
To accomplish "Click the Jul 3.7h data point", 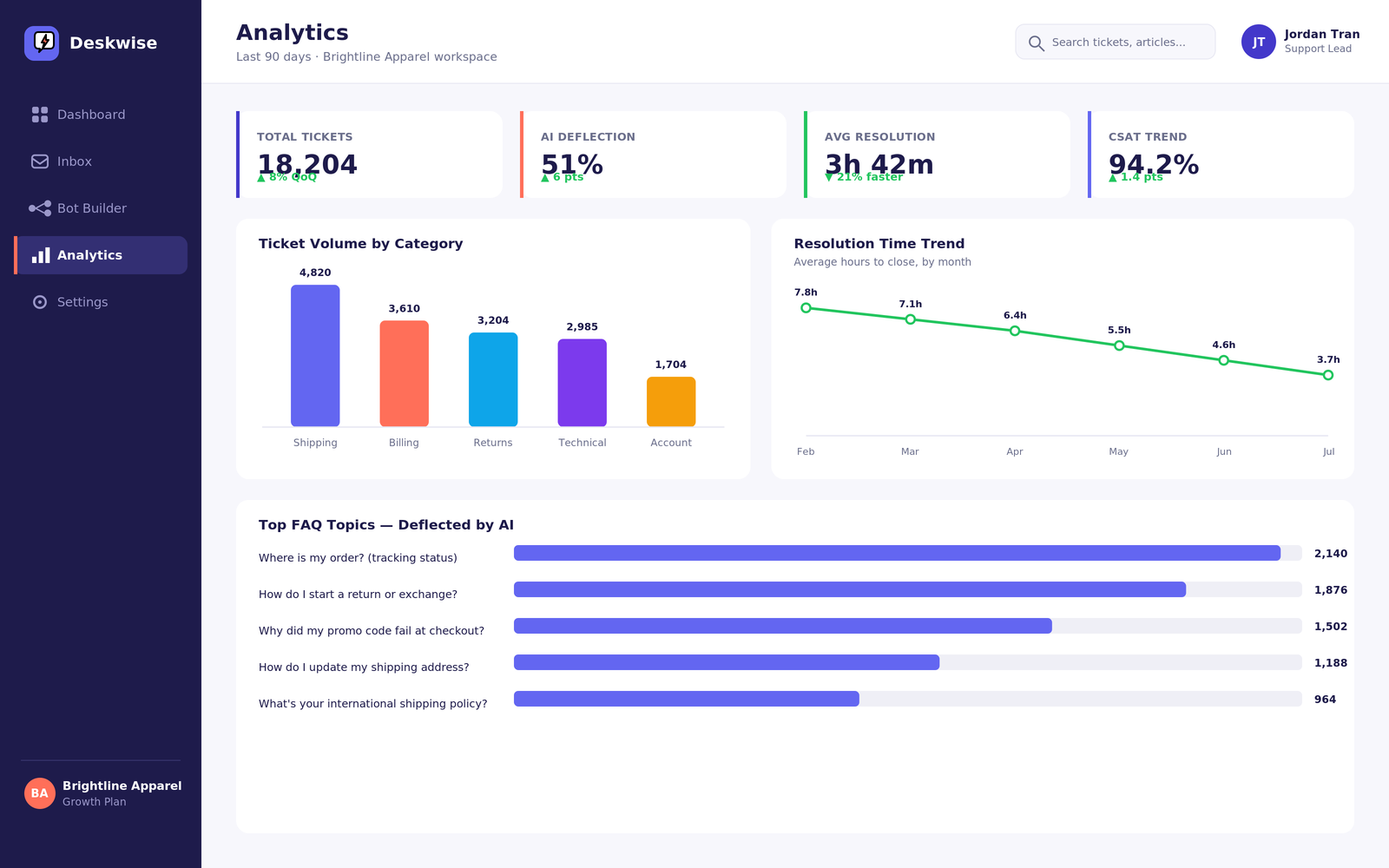I will (1328, 375).
